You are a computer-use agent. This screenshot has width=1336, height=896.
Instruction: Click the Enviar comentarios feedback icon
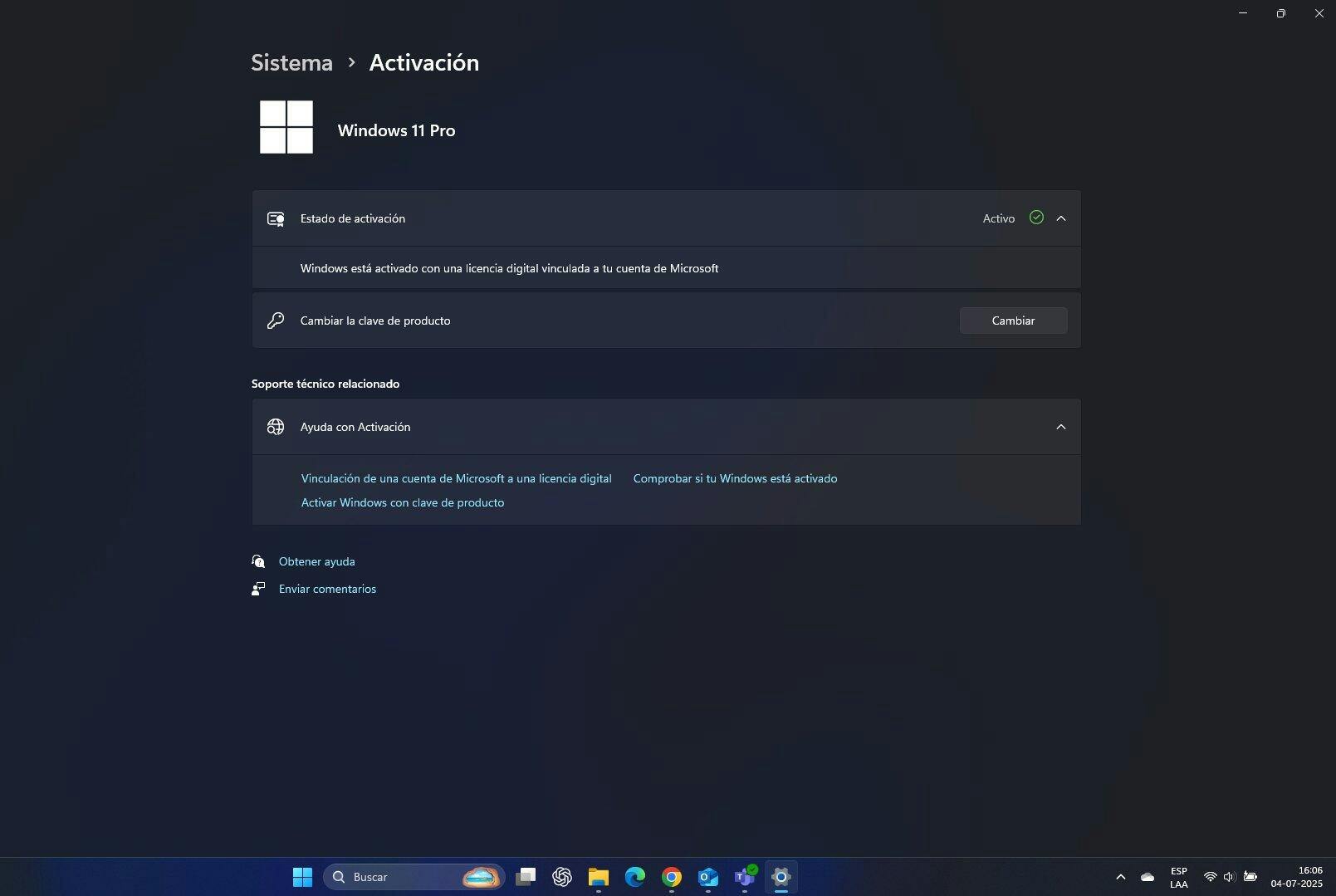tap(258, 589)
